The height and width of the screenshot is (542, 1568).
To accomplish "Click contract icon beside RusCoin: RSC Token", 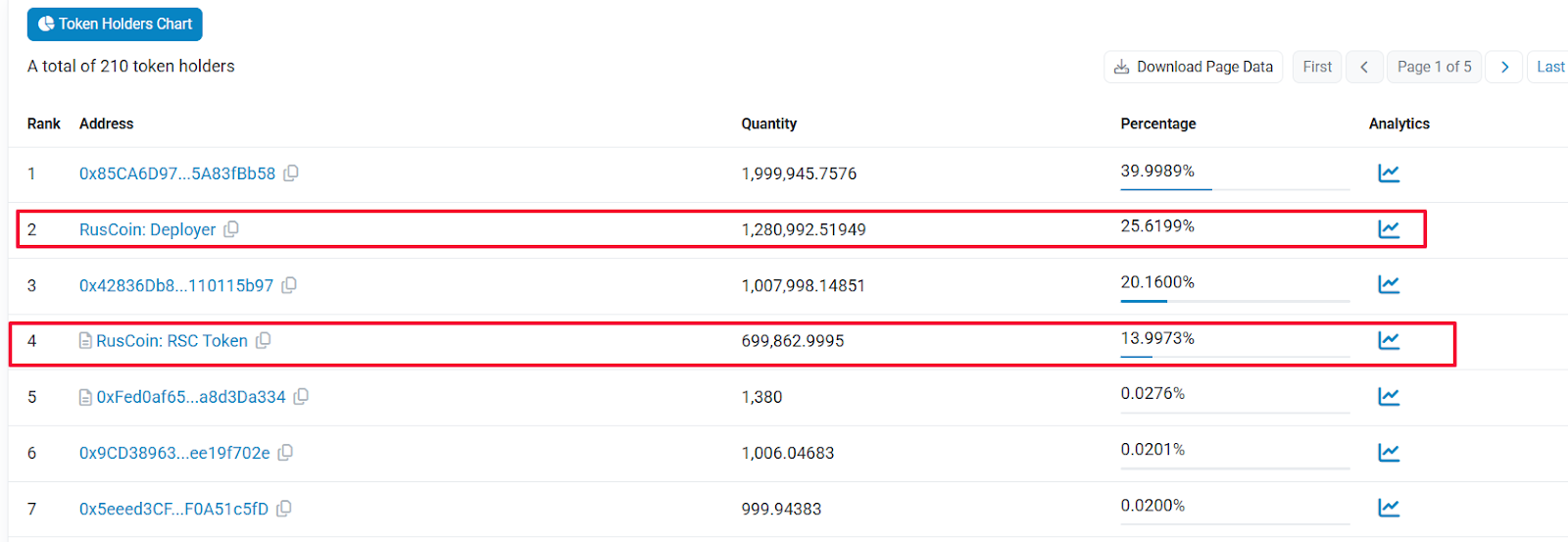I will tap(85, 341).
